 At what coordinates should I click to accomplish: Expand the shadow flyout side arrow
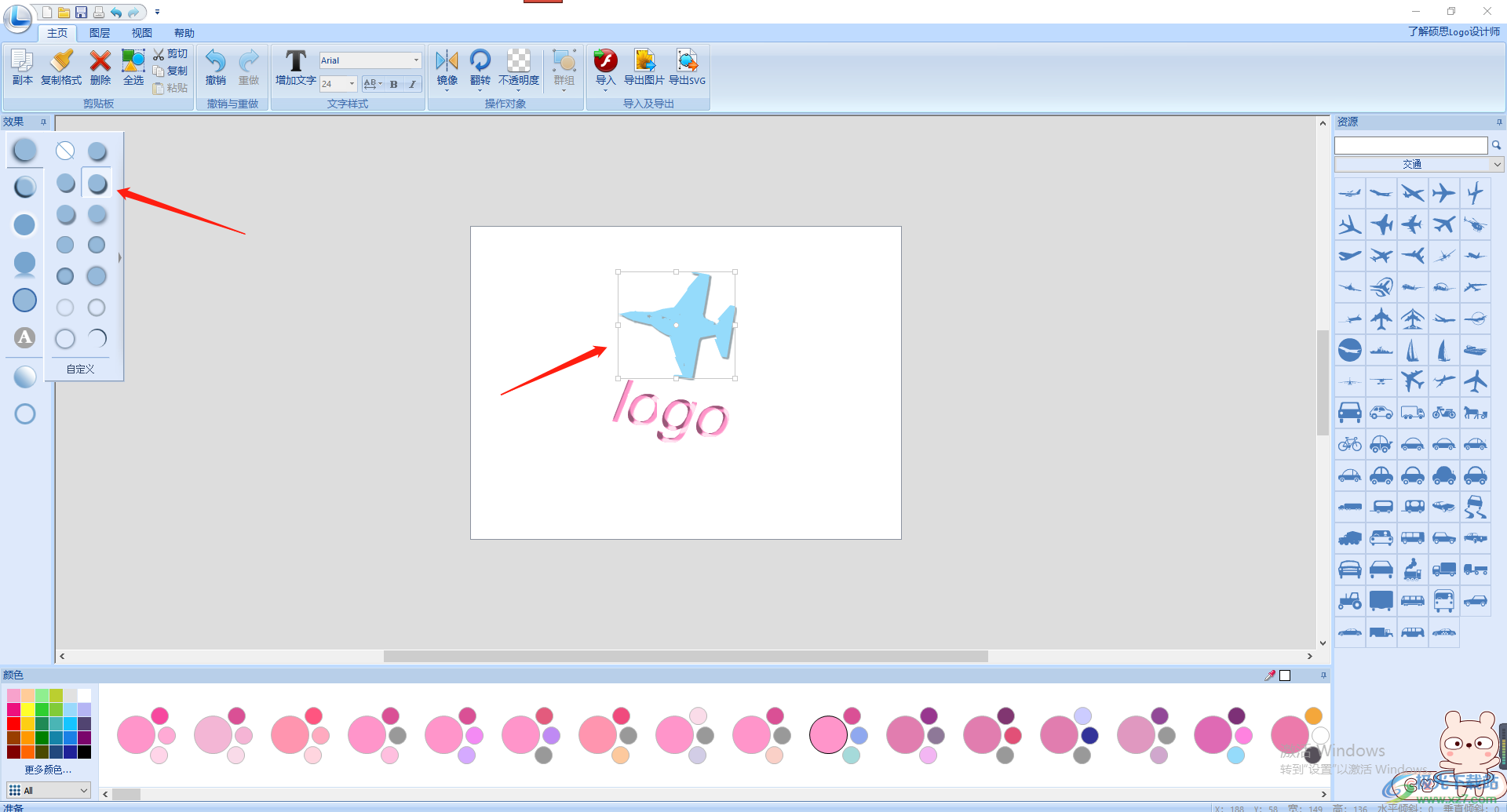pyautogui.click(x=119, y=257)
